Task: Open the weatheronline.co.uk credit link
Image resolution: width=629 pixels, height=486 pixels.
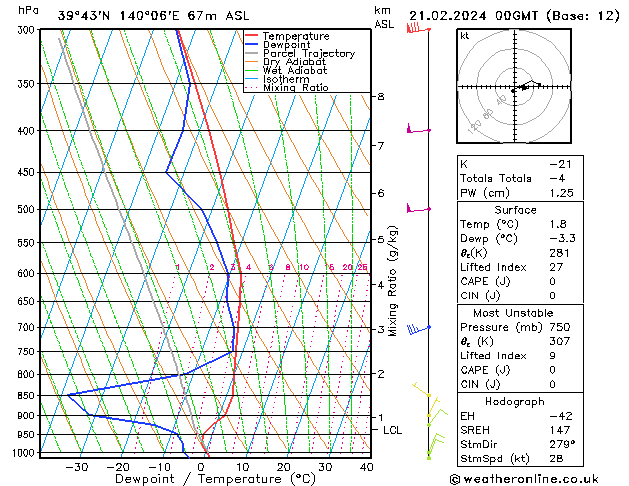Action: 524,479
